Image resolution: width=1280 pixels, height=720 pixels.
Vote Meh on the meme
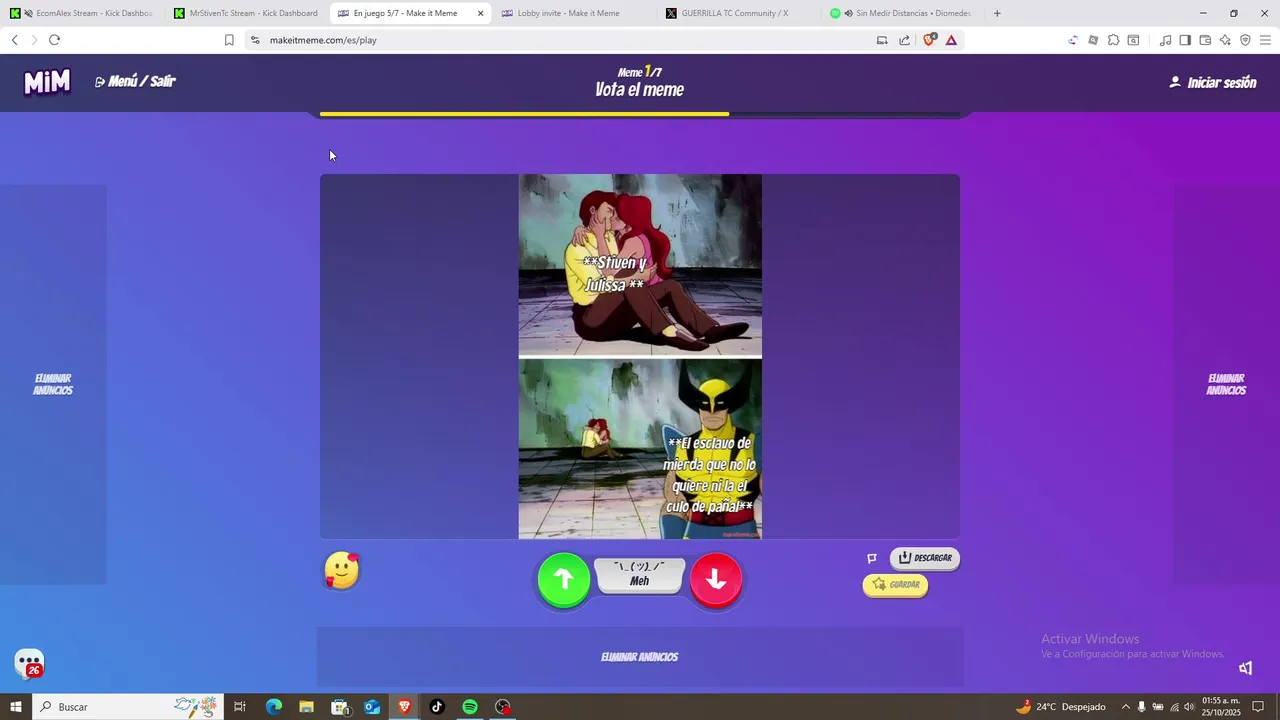click(640, 575)
